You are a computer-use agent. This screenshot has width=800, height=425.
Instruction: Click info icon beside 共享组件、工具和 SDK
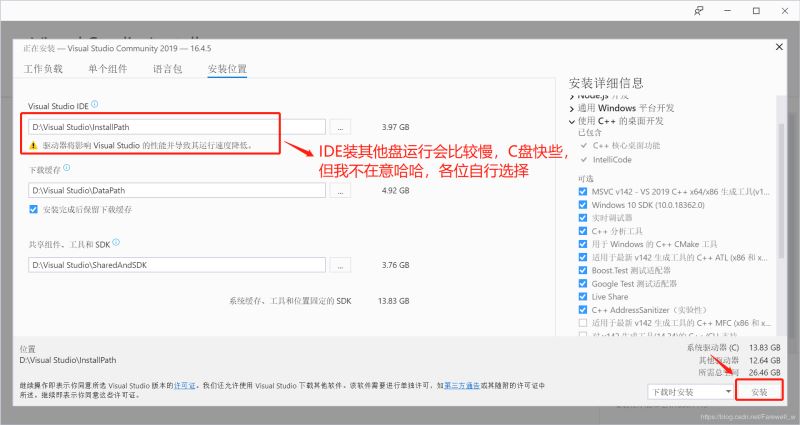(x=116, y=242)
